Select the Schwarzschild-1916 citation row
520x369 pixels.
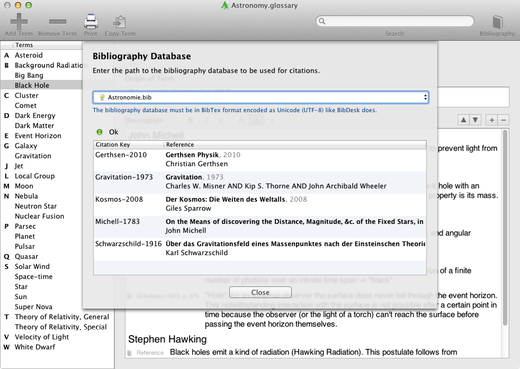260,249
